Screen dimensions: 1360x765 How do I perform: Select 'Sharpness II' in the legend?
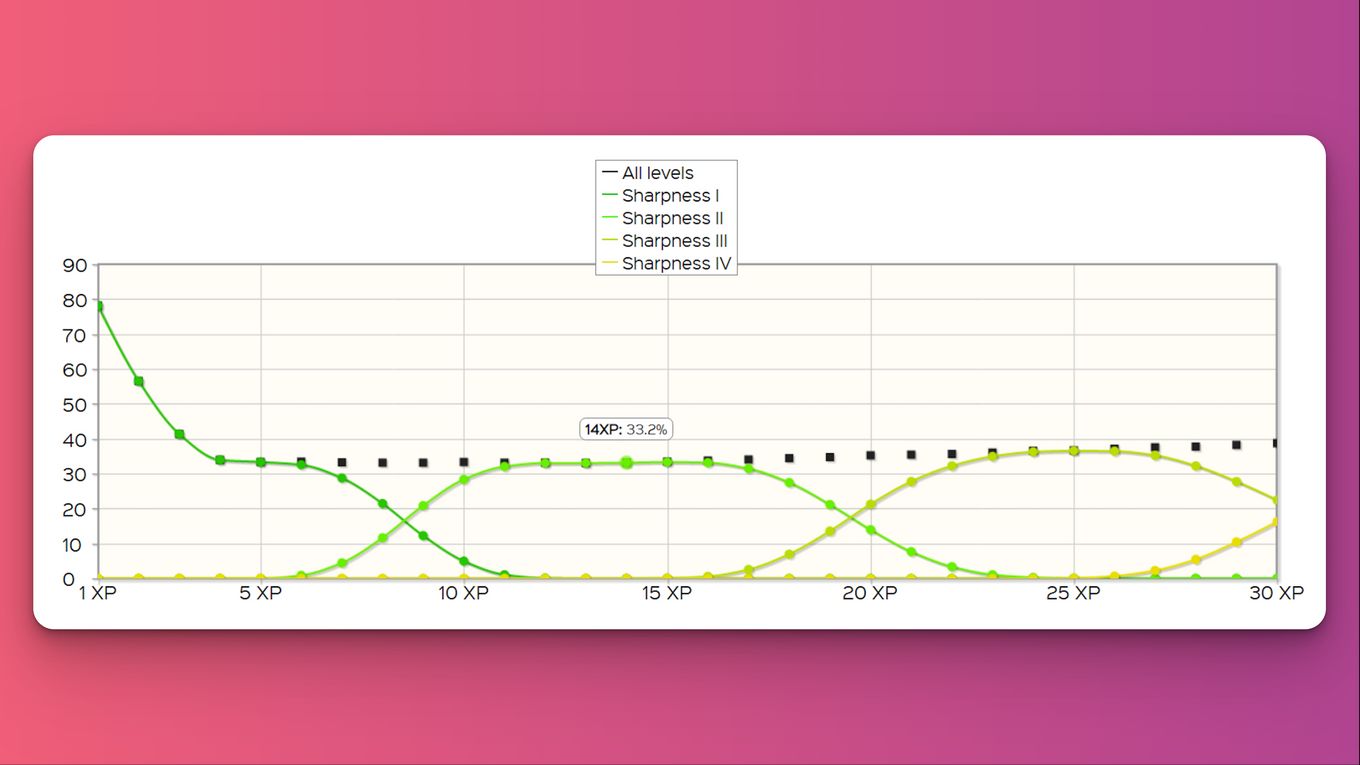pos(662,218)
